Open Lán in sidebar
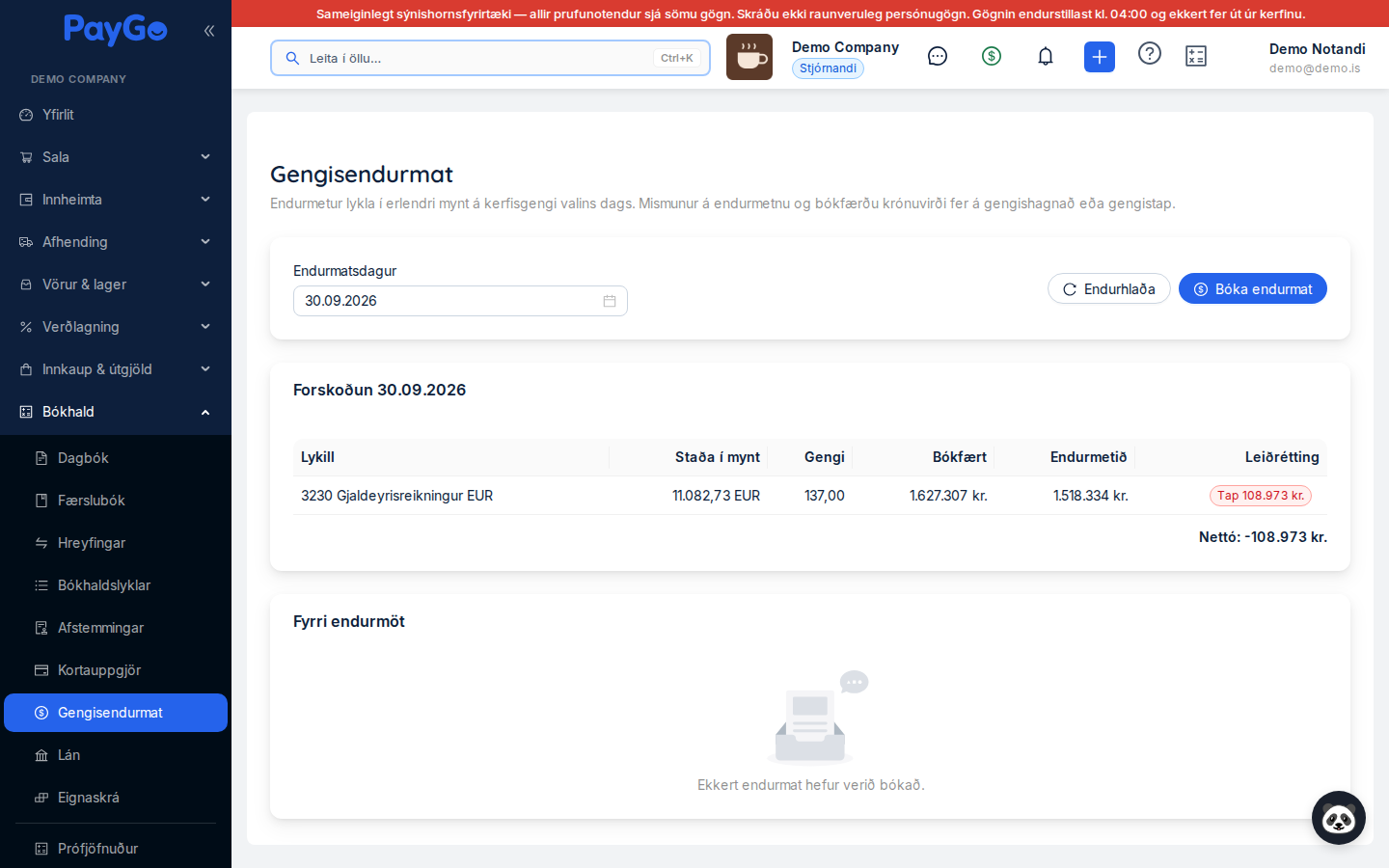This screenshot has height=868, width=1389. tap(116, 755)
